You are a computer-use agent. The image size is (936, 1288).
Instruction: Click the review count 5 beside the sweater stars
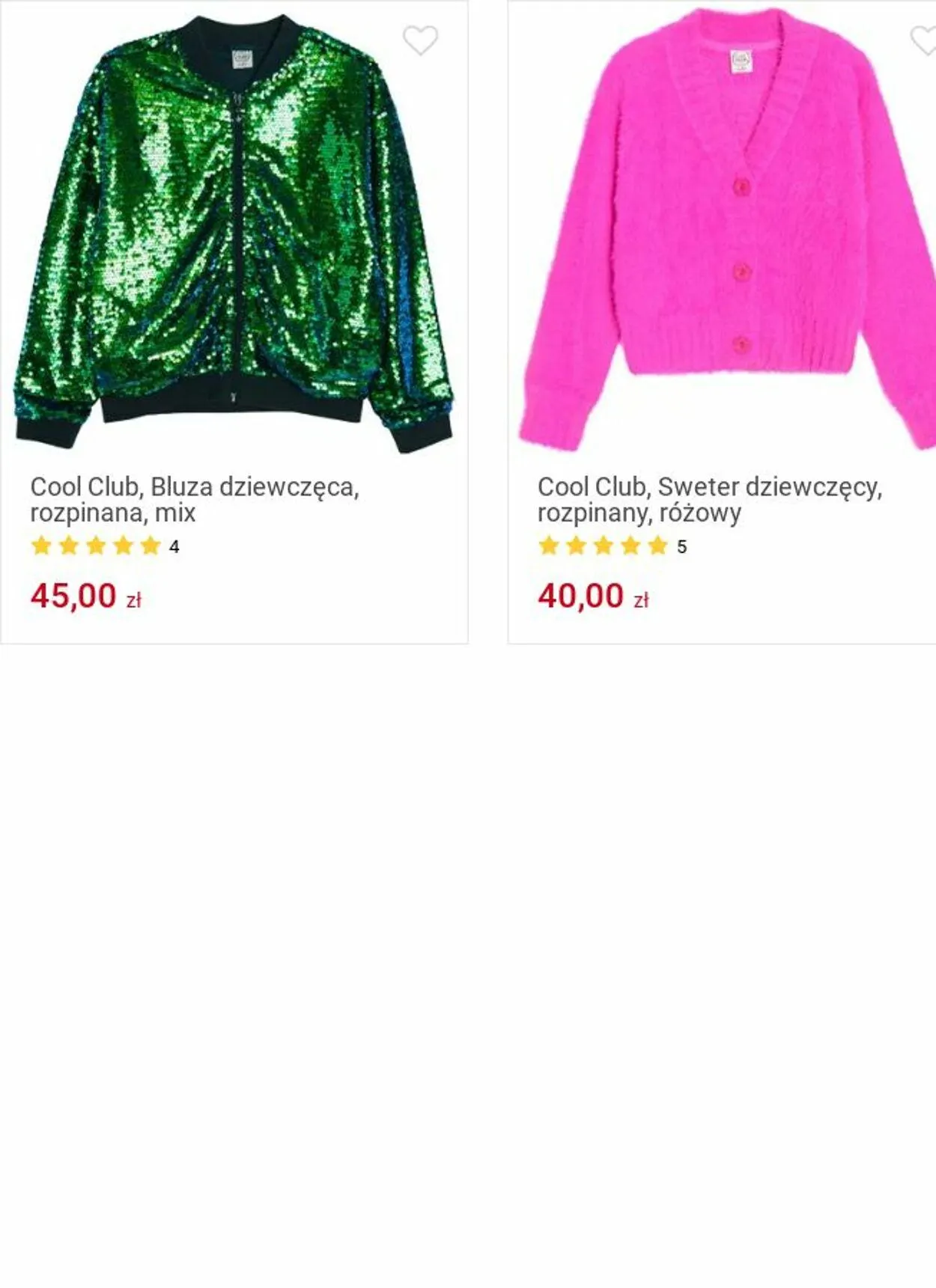tap(681, 547)
